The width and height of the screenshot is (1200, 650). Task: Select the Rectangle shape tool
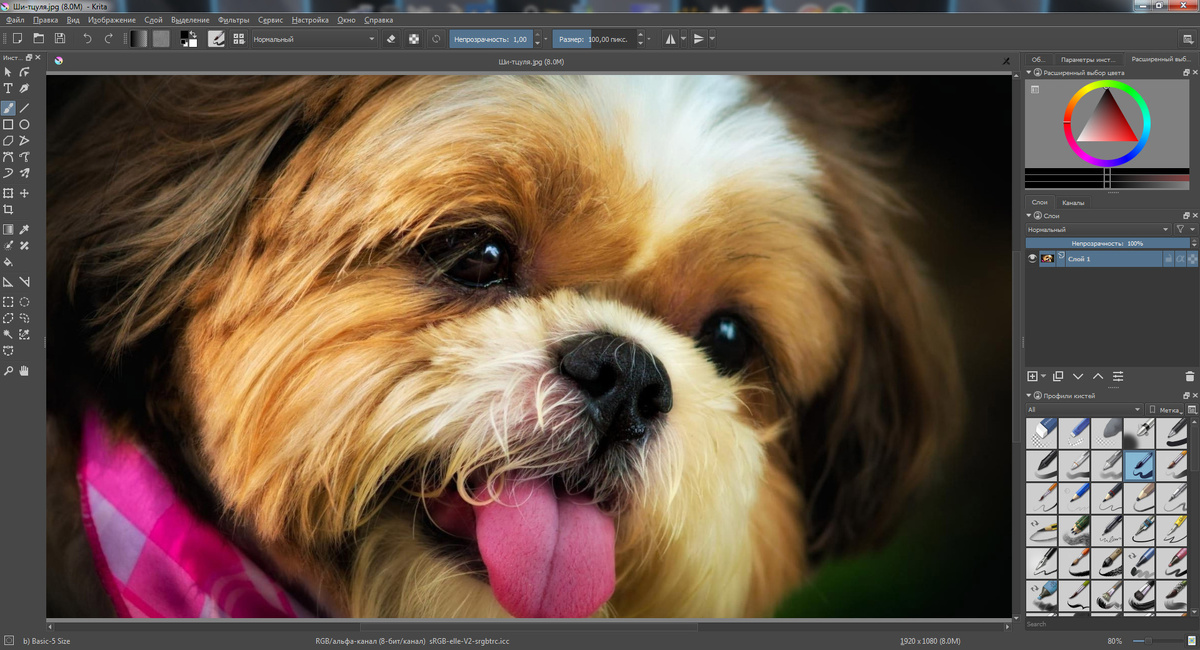pos(8,124)
